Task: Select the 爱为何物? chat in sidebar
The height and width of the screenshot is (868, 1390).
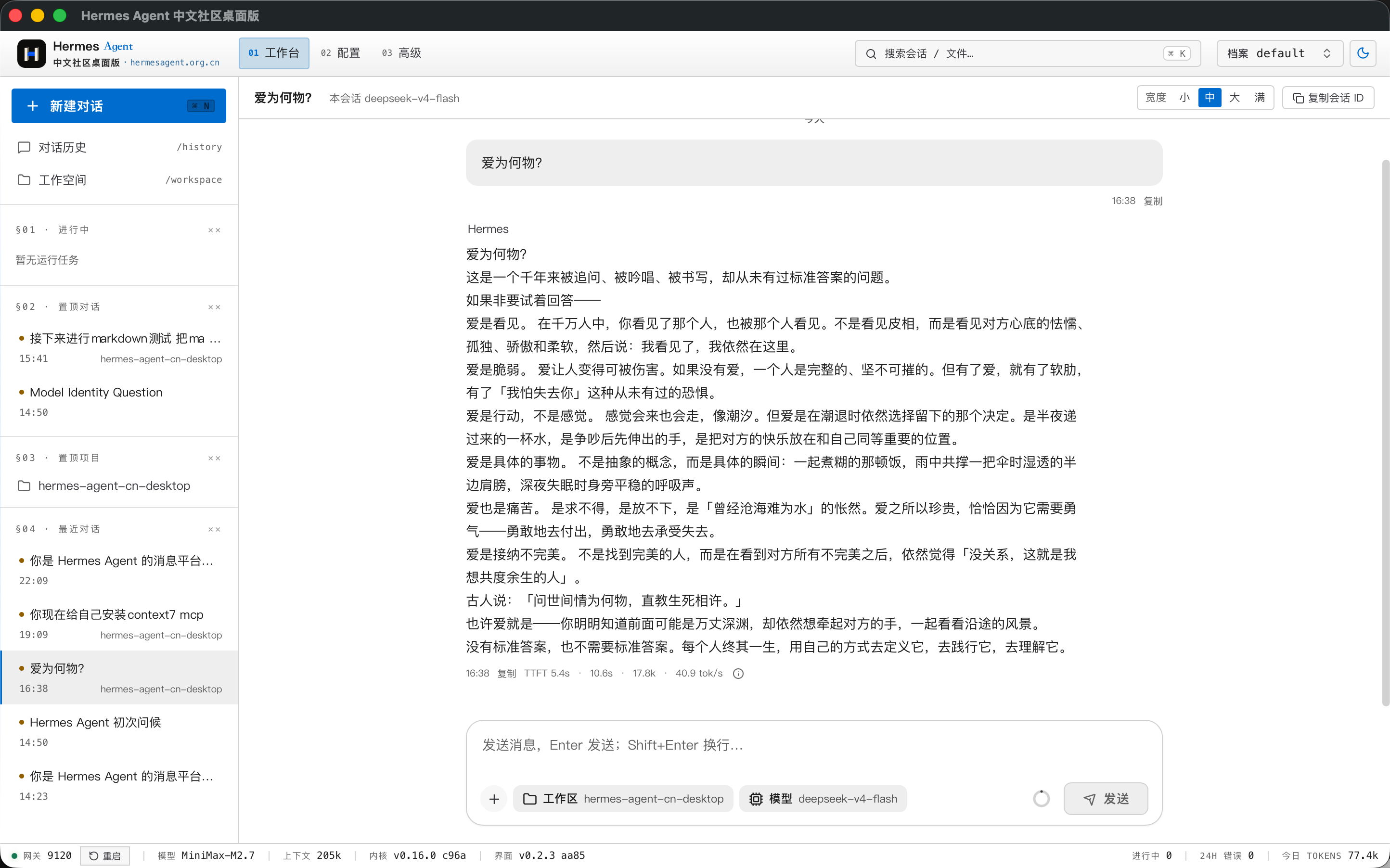Action: pos(119,677)
